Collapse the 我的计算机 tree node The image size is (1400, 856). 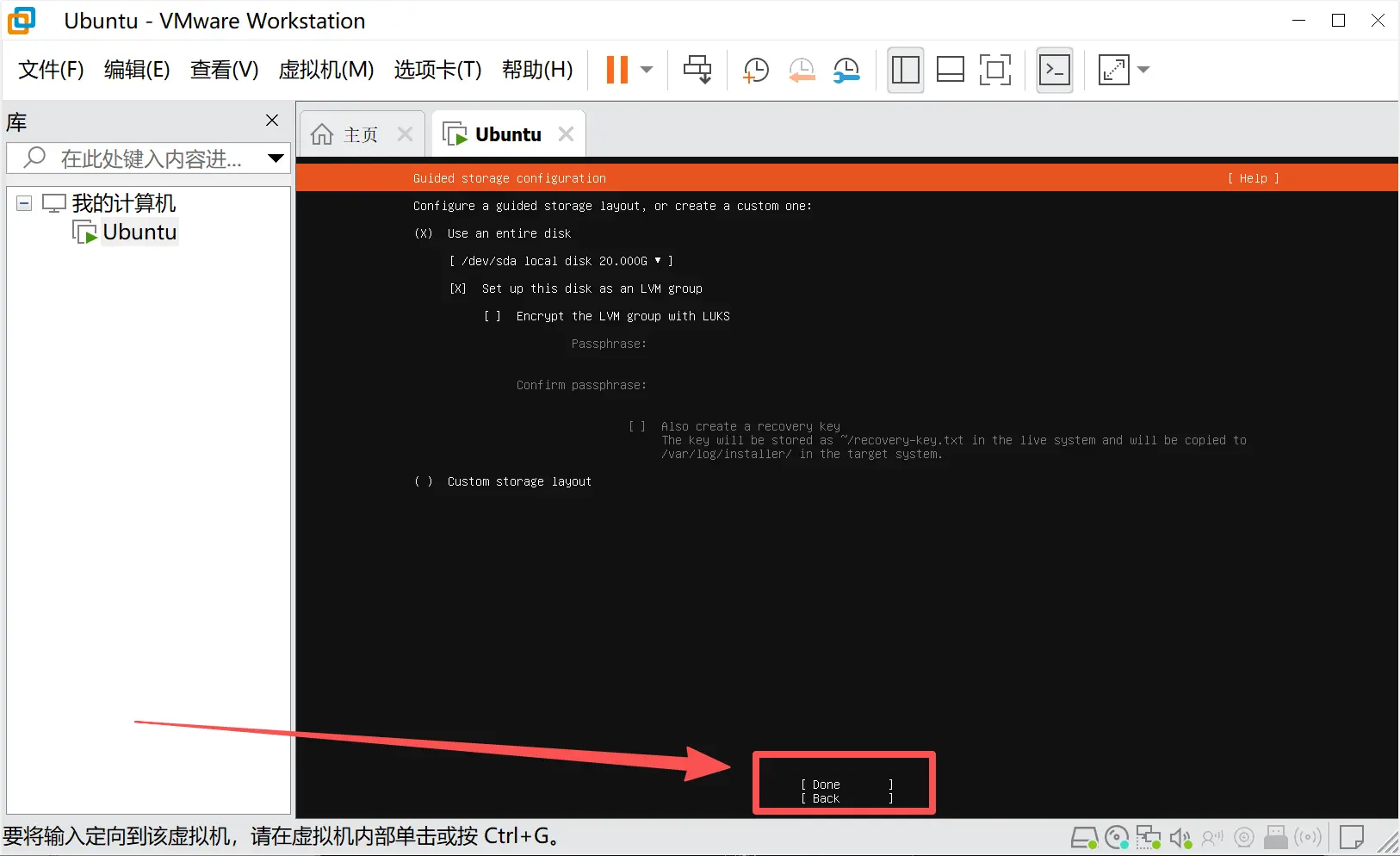click(24, 204)
